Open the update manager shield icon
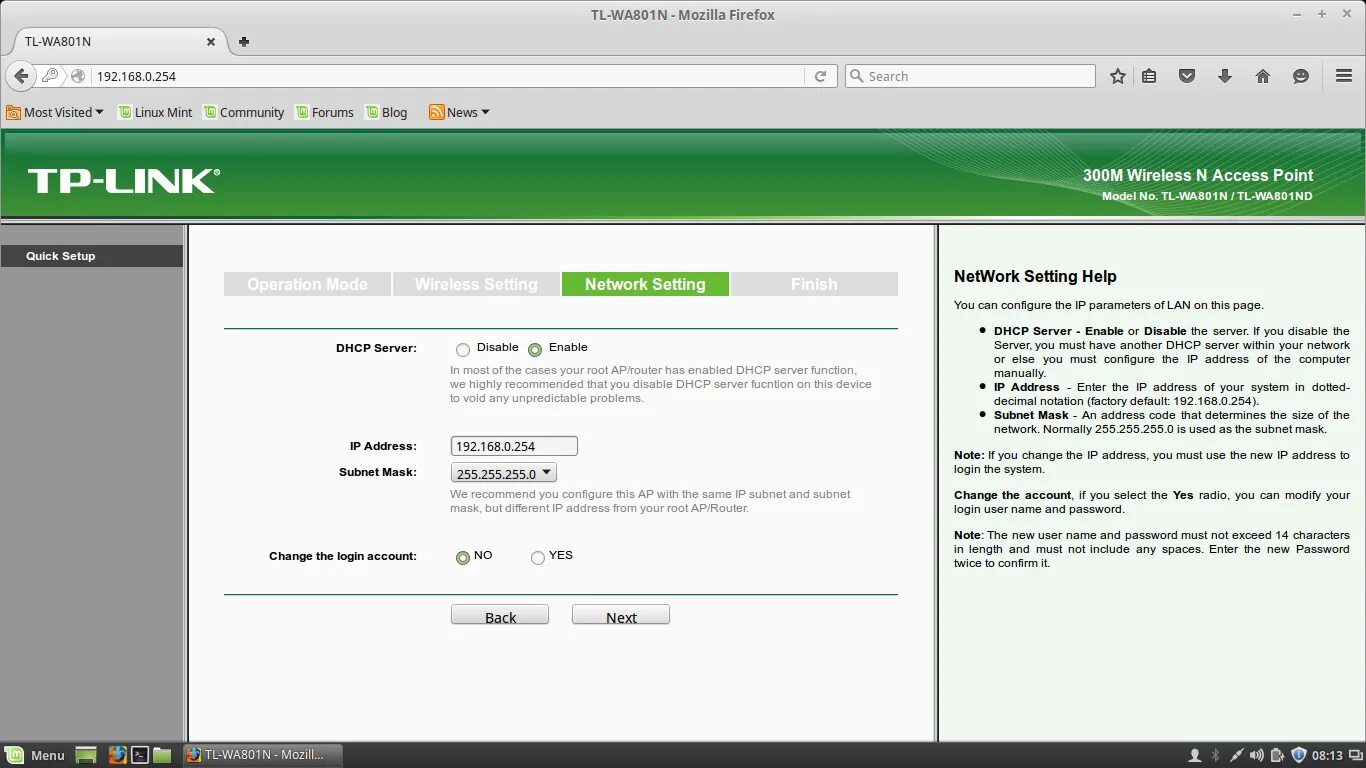This screenshot has height=768, width=1366. (1299, 755)
